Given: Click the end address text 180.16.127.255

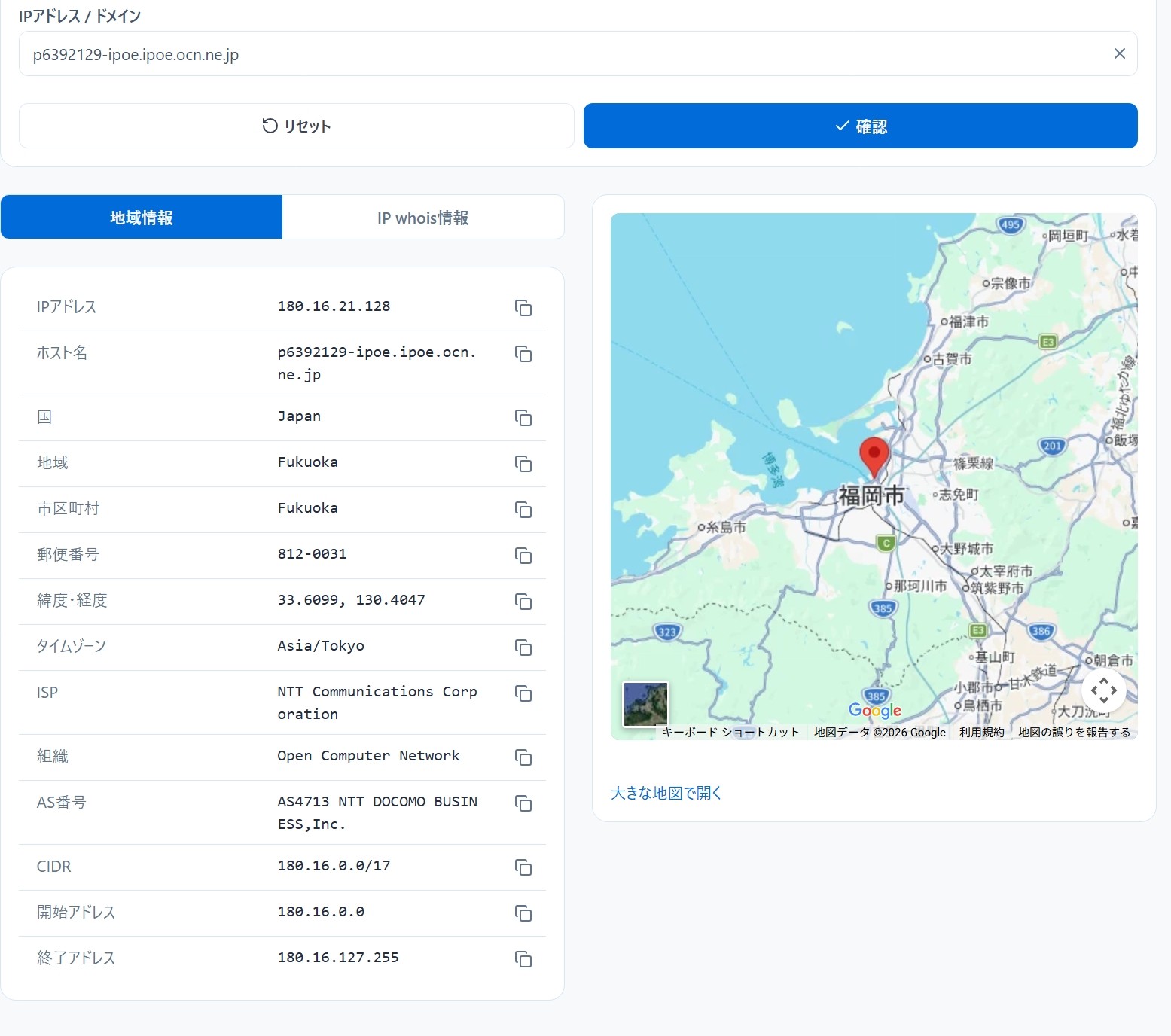Looking at the screenshot, I should [x=338, y=958].
